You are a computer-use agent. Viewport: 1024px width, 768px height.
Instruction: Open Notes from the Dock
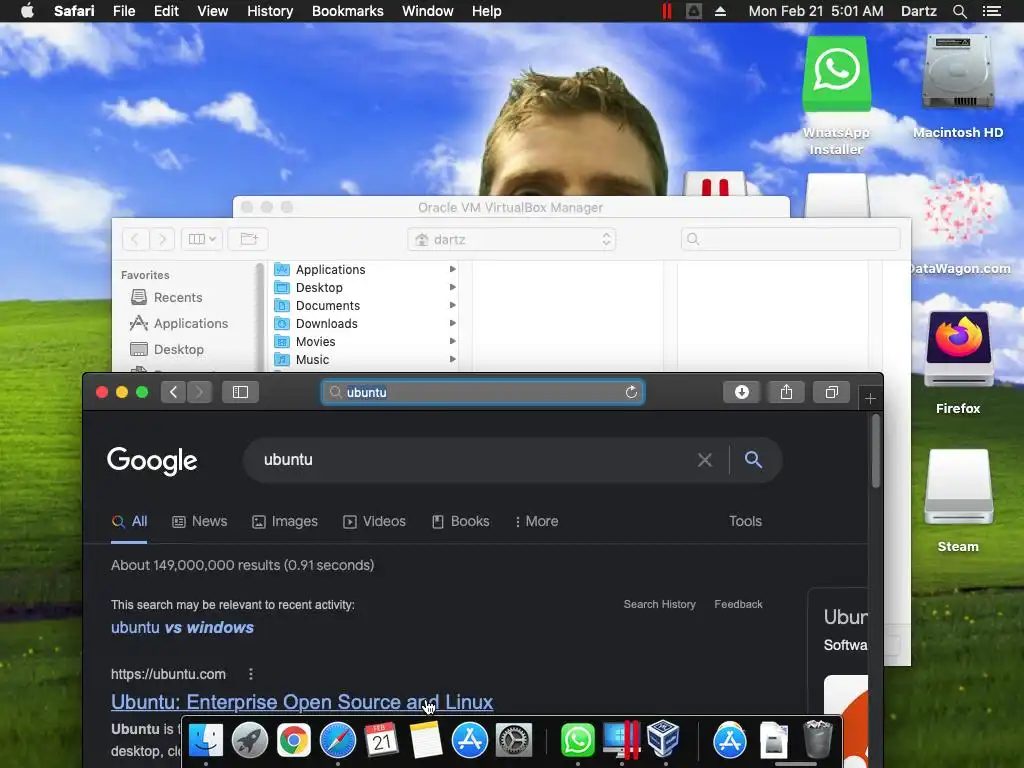click(x=426, y=740)
